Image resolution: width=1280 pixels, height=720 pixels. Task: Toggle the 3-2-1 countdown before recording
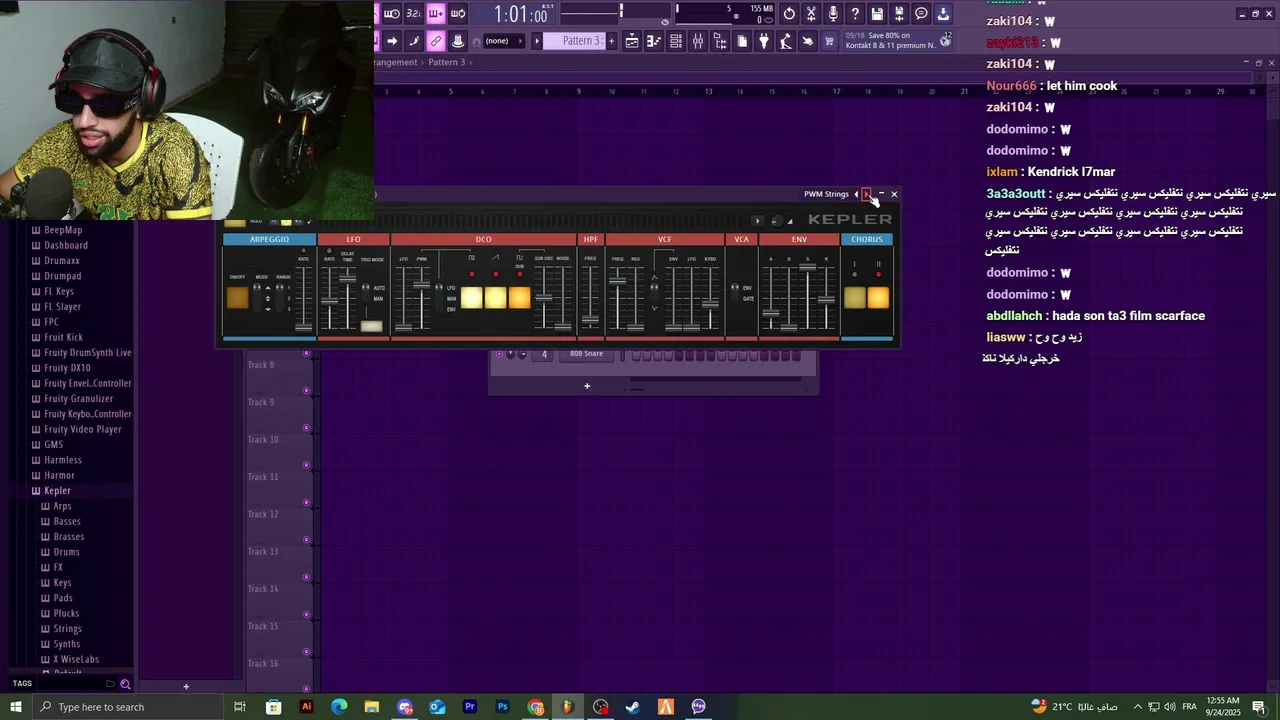point(414,14)
